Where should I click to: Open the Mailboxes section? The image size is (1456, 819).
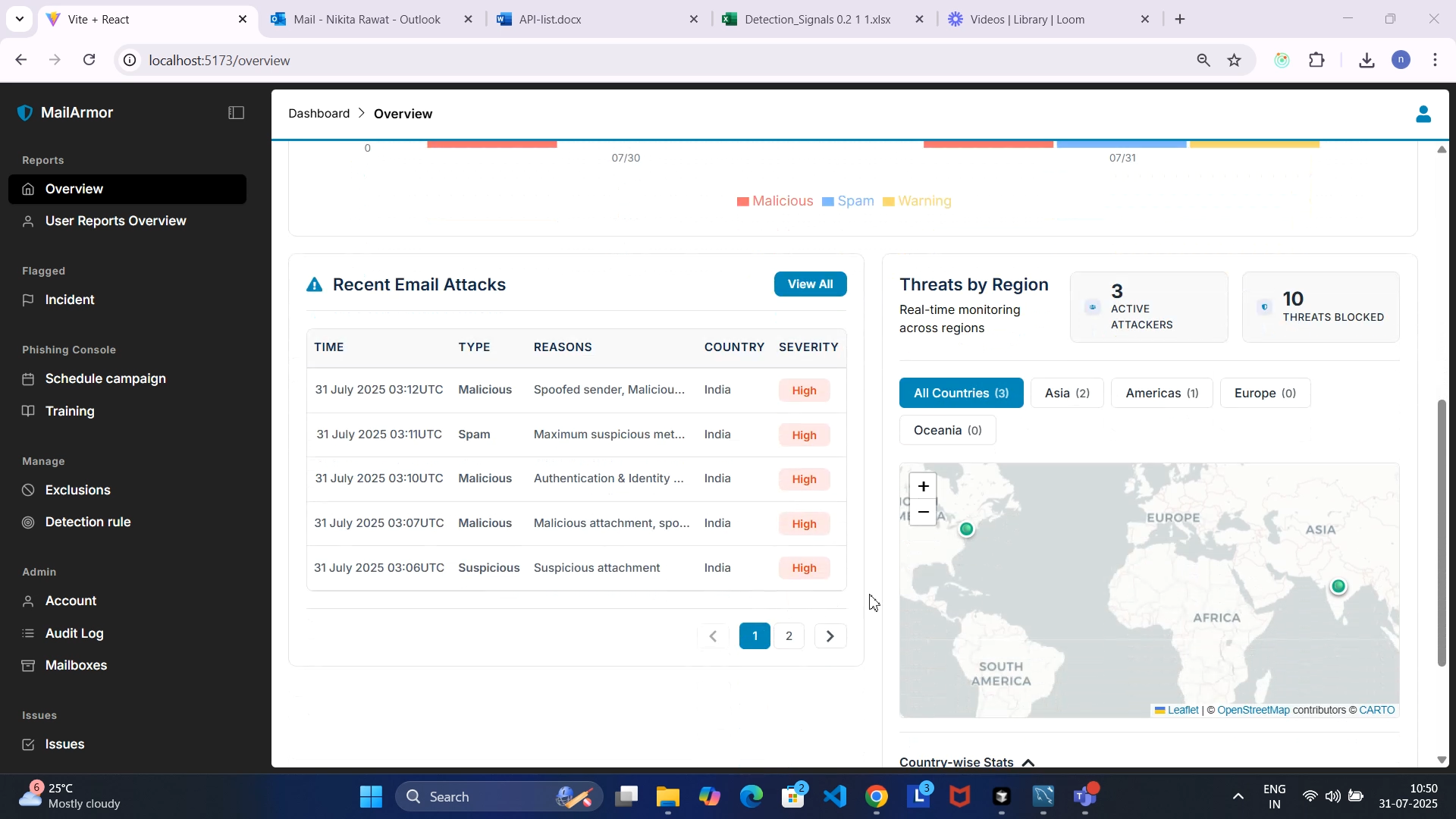77,666
